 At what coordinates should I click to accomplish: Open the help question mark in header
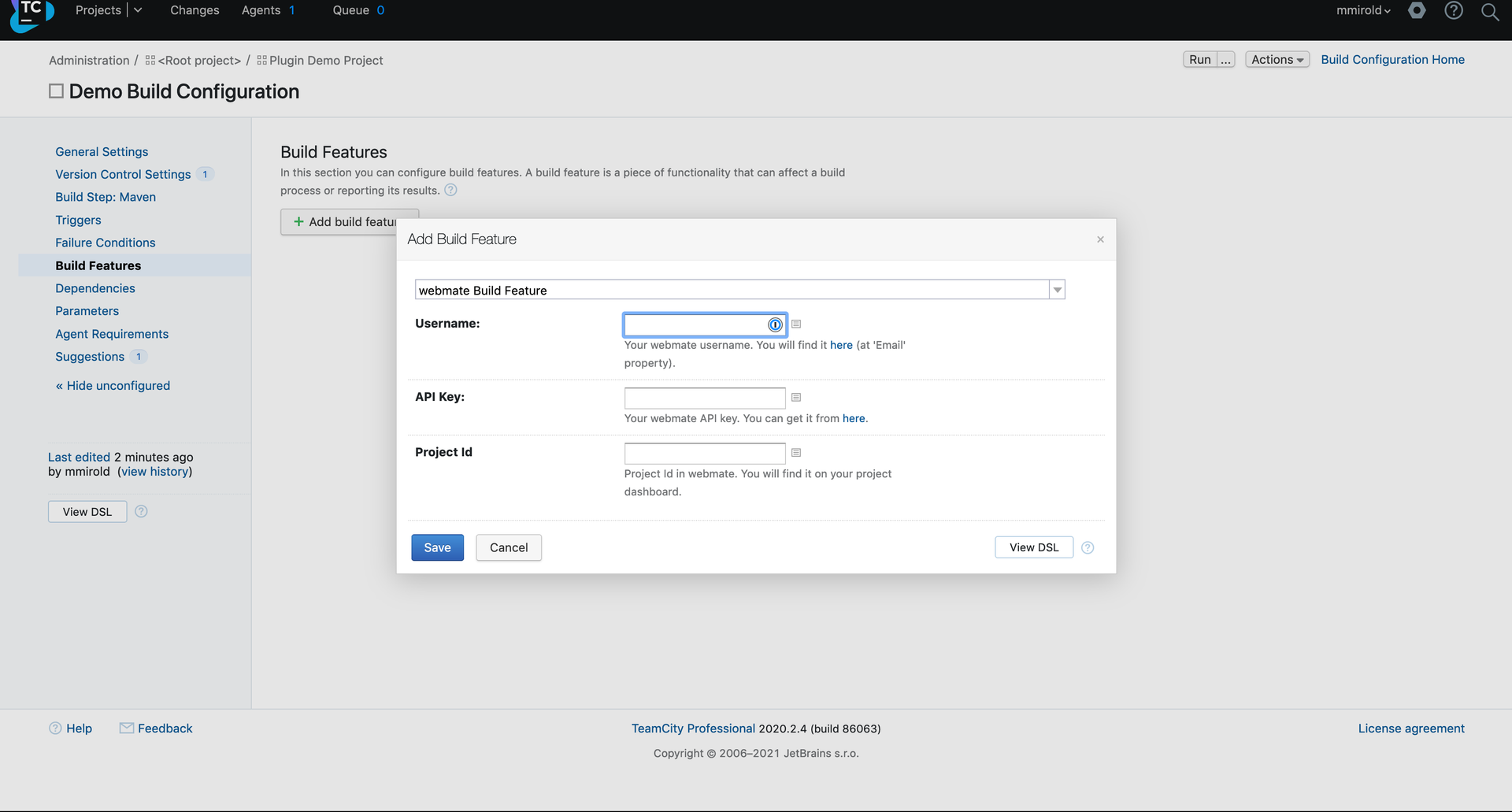pyautogui.click(x=1454, y=10)
